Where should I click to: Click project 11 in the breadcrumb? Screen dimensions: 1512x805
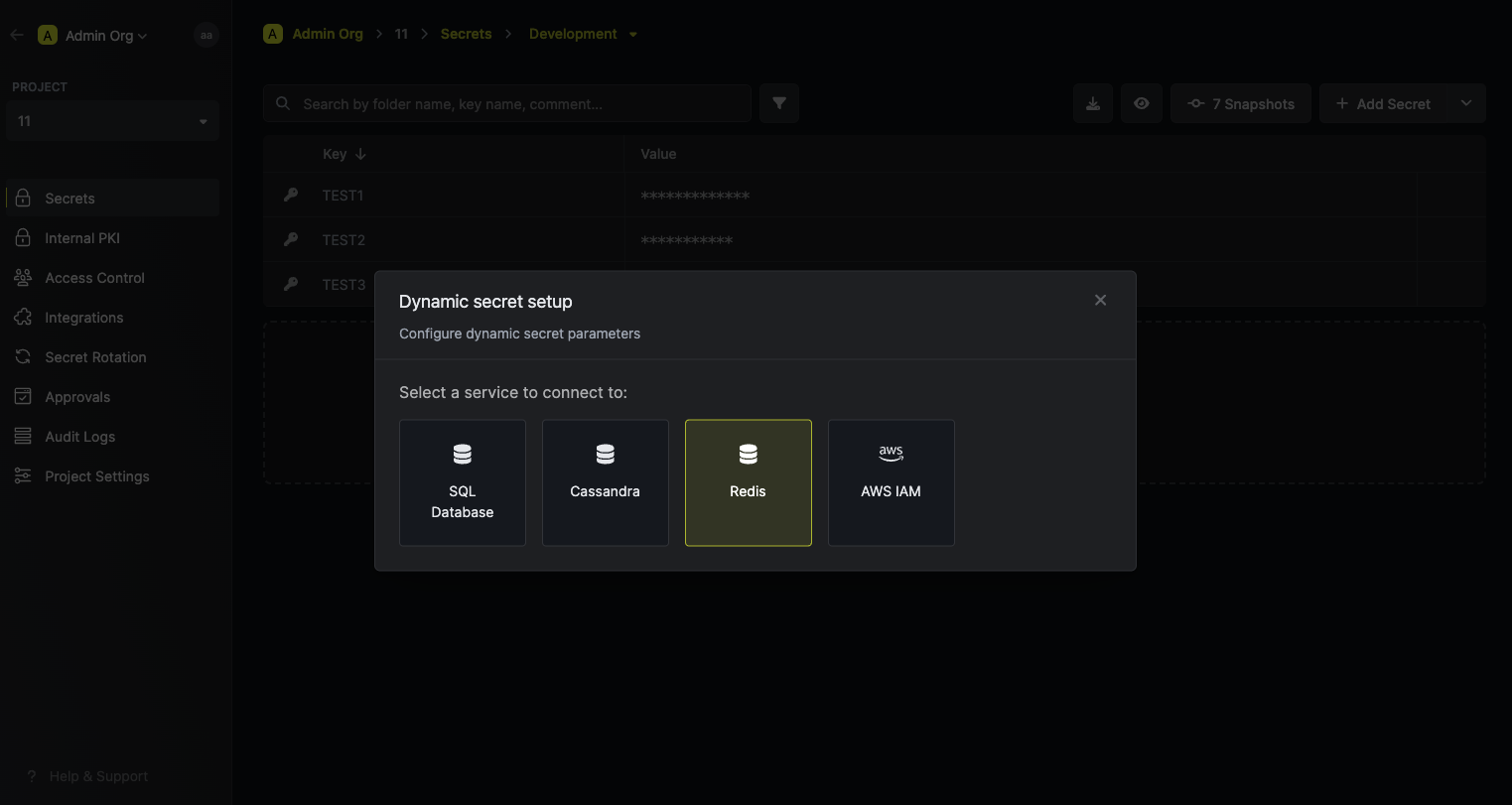[x=401, y=34]
